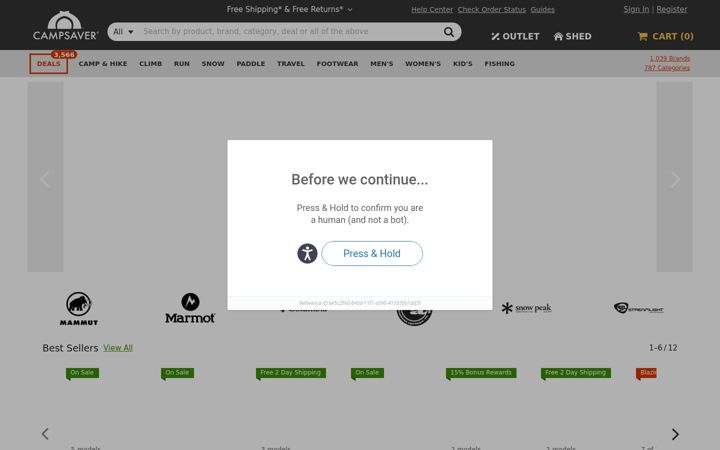Show next Best Sellers products
720x450 pixels.
click(x=675, y=434)
